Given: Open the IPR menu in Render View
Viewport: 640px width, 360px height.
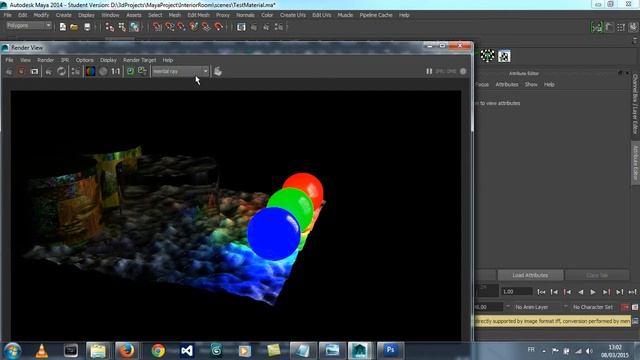Looking at the screenshot, I should [x=65, y=60].
